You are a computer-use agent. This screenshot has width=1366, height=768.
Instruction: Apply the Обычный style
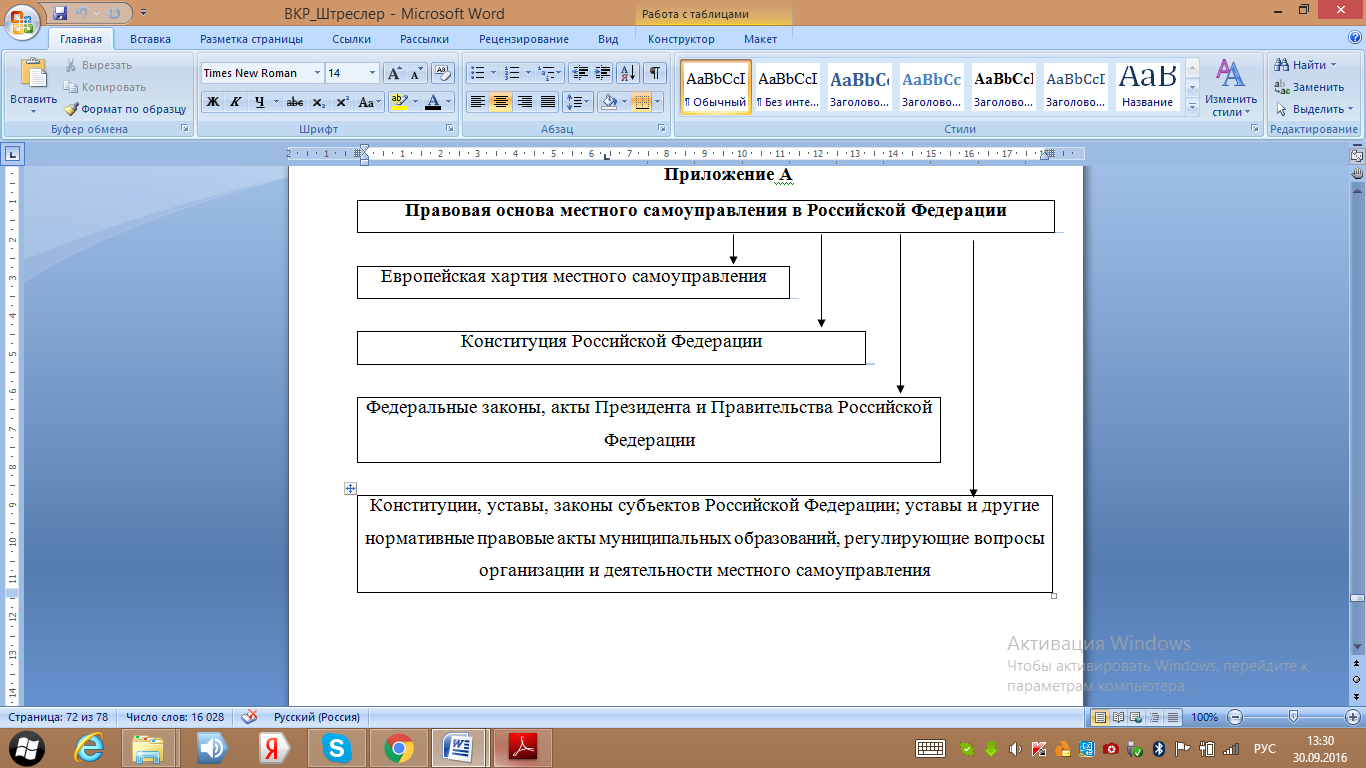click(x=715, y=87)
